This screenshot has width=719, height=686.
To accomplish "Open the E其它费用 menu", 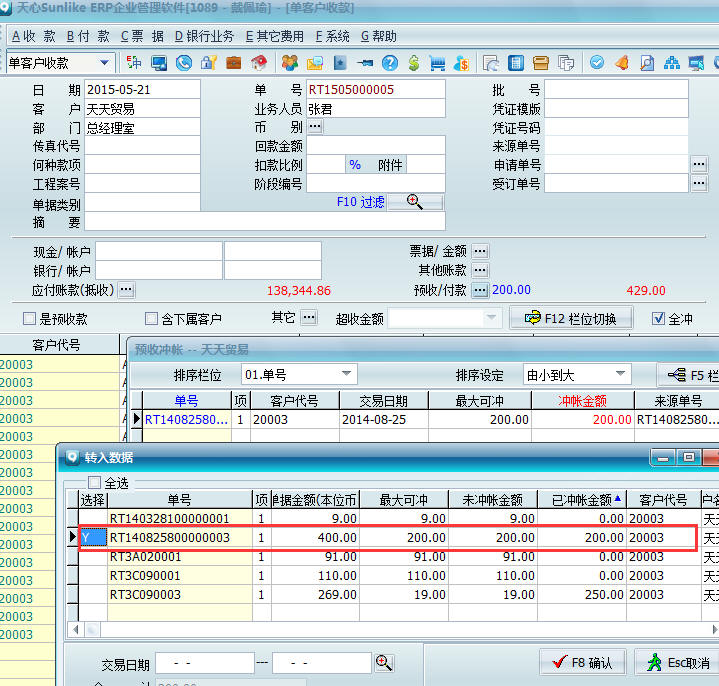I will point(275,36).
